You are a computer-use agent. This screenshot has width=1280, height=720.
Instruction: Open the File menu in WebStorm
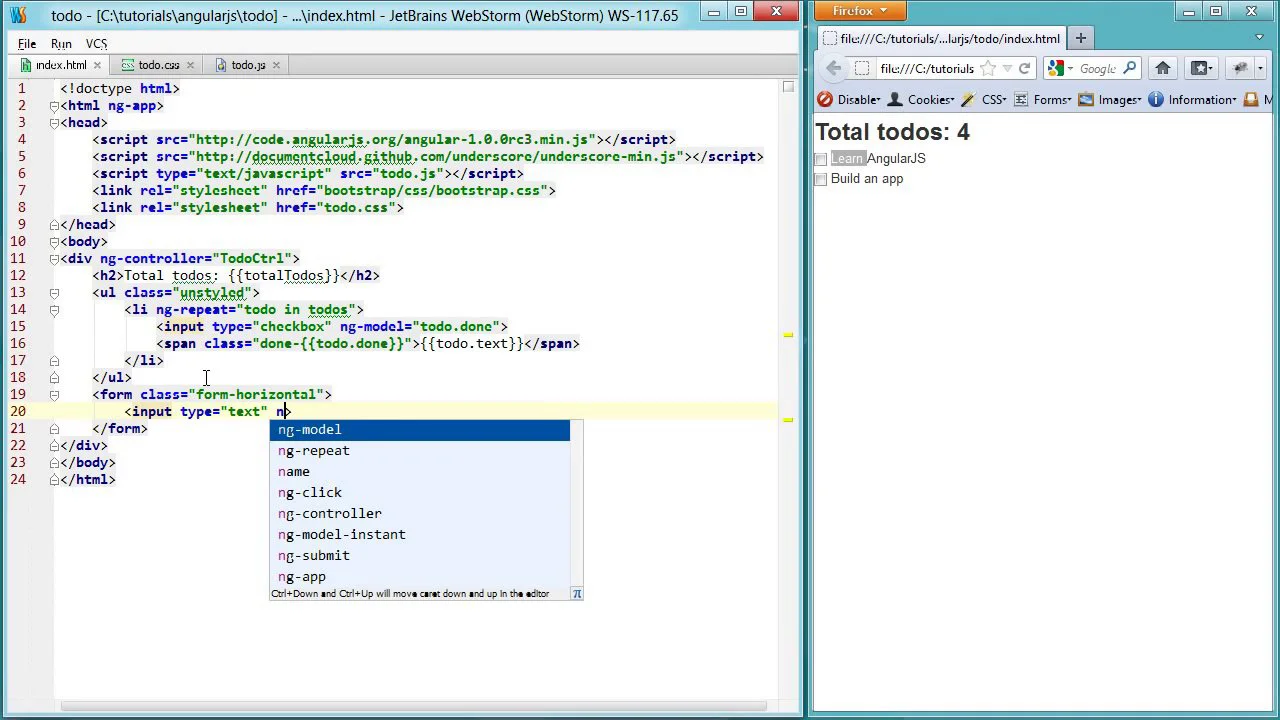pyautogui.click(x=27, y=44)
